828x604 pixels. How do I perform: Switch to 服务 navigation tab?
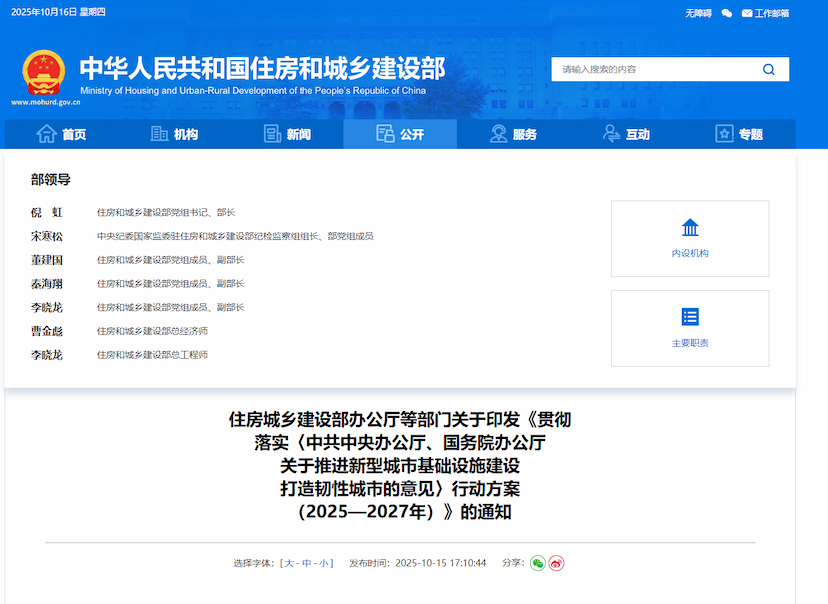point(513,134)
